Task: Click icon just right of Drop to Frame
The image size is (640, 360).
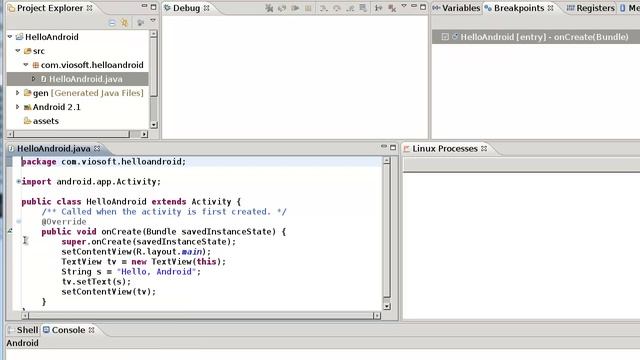Action: pyautogui.click(x=378, y=8)
